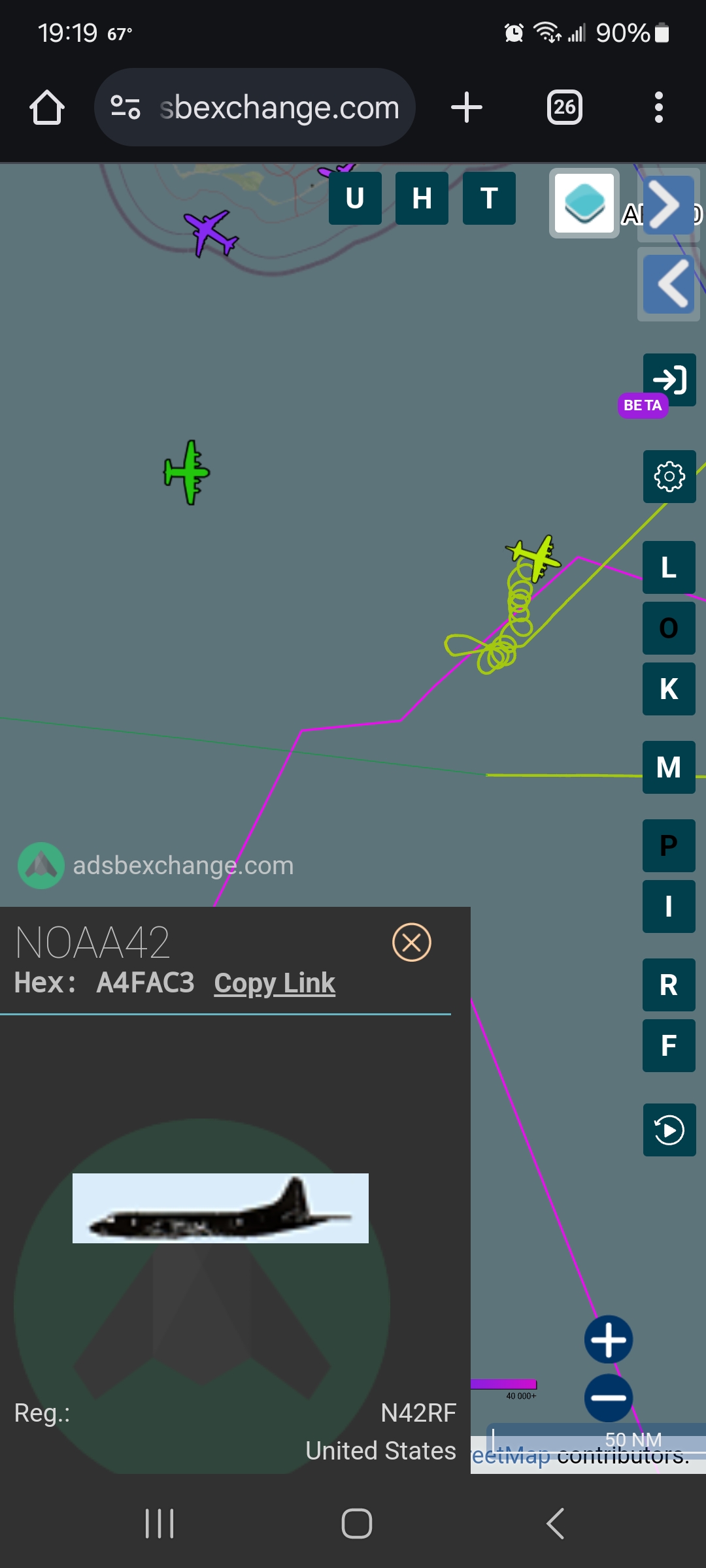Open browser three-dot menu

click(x=659, y=107)
